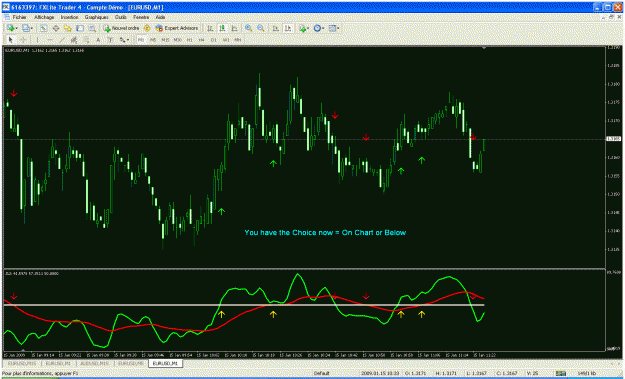Expand the Profiles dropdown arrow

pos(32,28)
